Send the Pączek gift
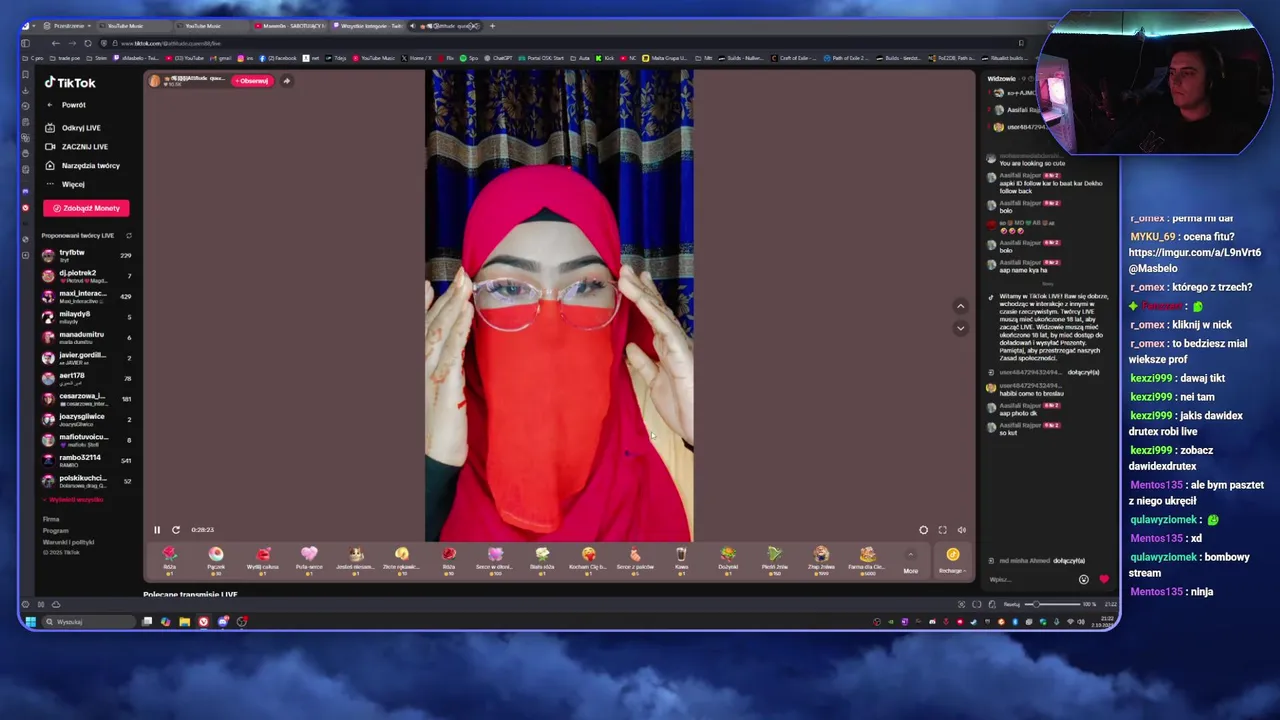 [x=216, y=560]
